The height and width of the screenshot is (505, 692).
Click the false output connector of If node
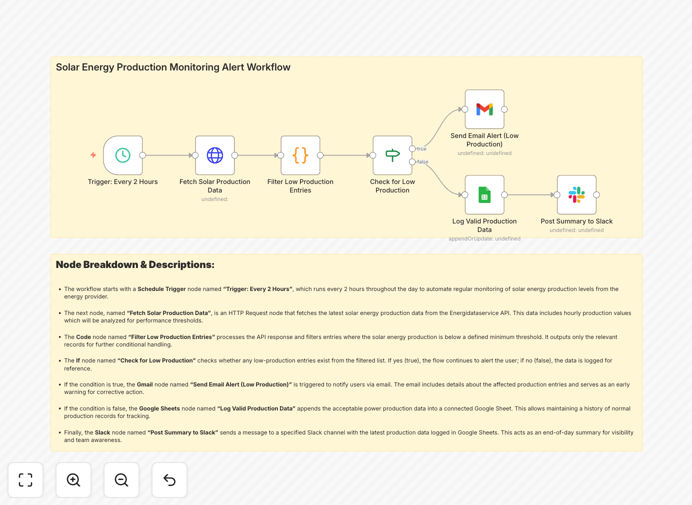(x=412, y=162)
